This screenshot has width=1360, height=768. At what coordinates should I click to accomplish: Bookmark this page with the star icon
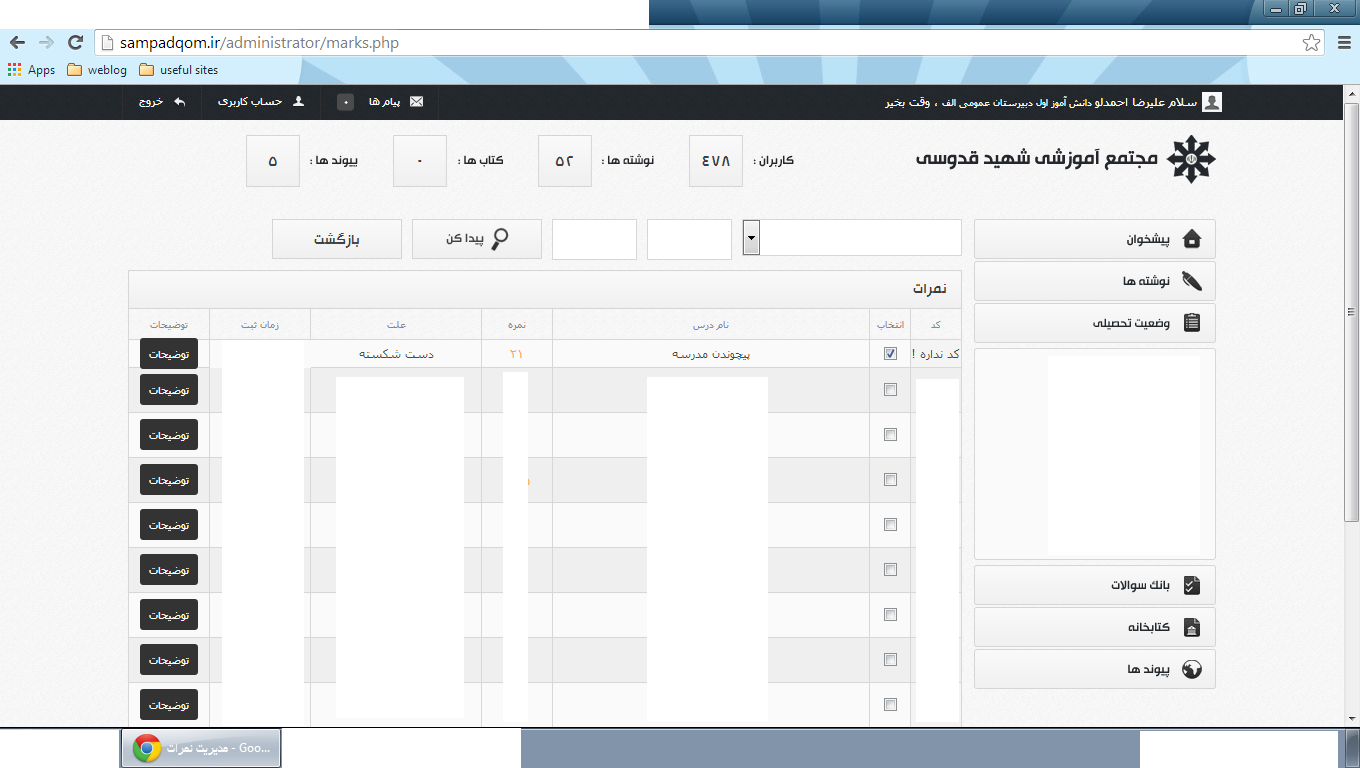point(1311,42)
